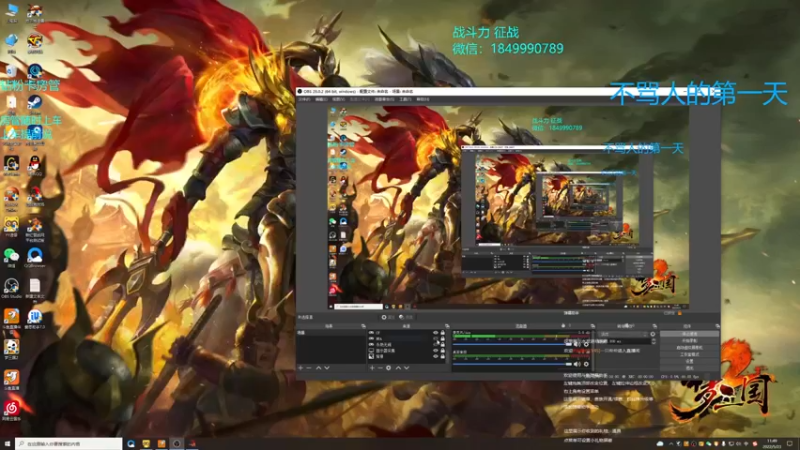Open the 帮助 (Help) menu in OBS

coord(423,99)
